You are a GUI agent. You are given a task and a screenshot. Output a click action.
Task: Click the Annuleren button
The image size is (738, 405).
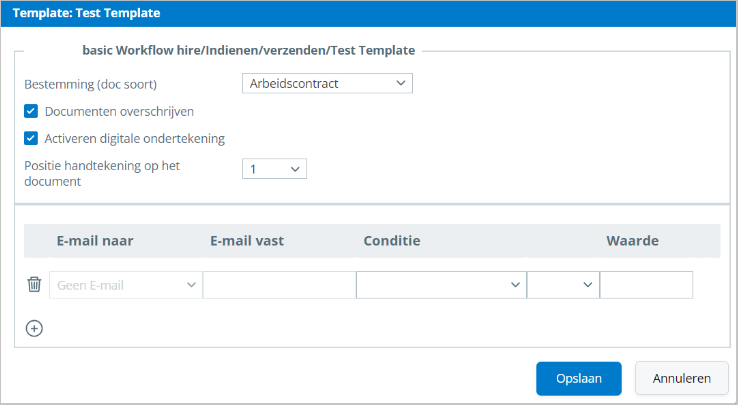coord(681,378)
